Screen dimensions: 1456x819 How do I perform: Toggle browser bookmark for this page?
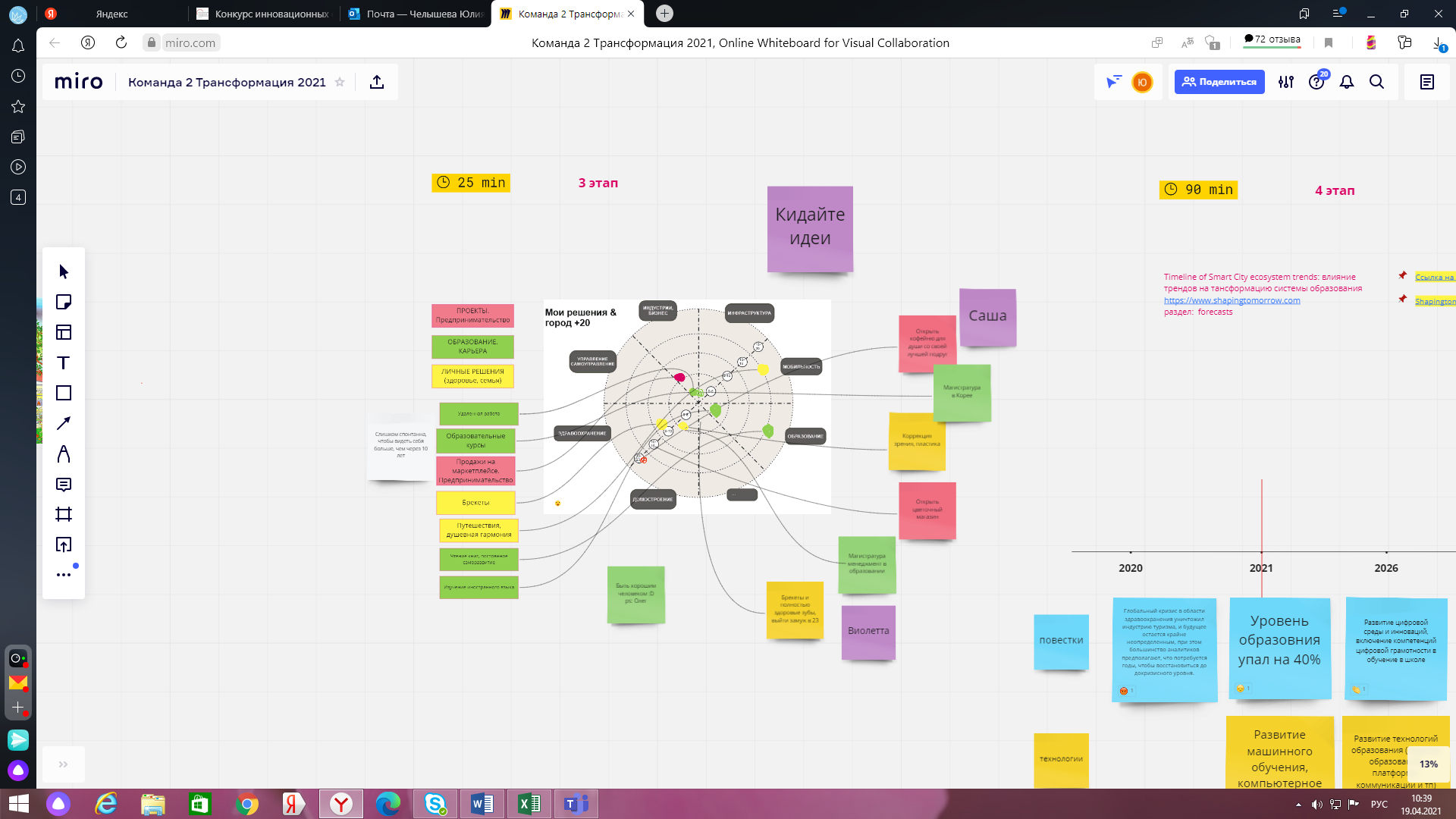pyautogui.click(x=1329, y=43)
